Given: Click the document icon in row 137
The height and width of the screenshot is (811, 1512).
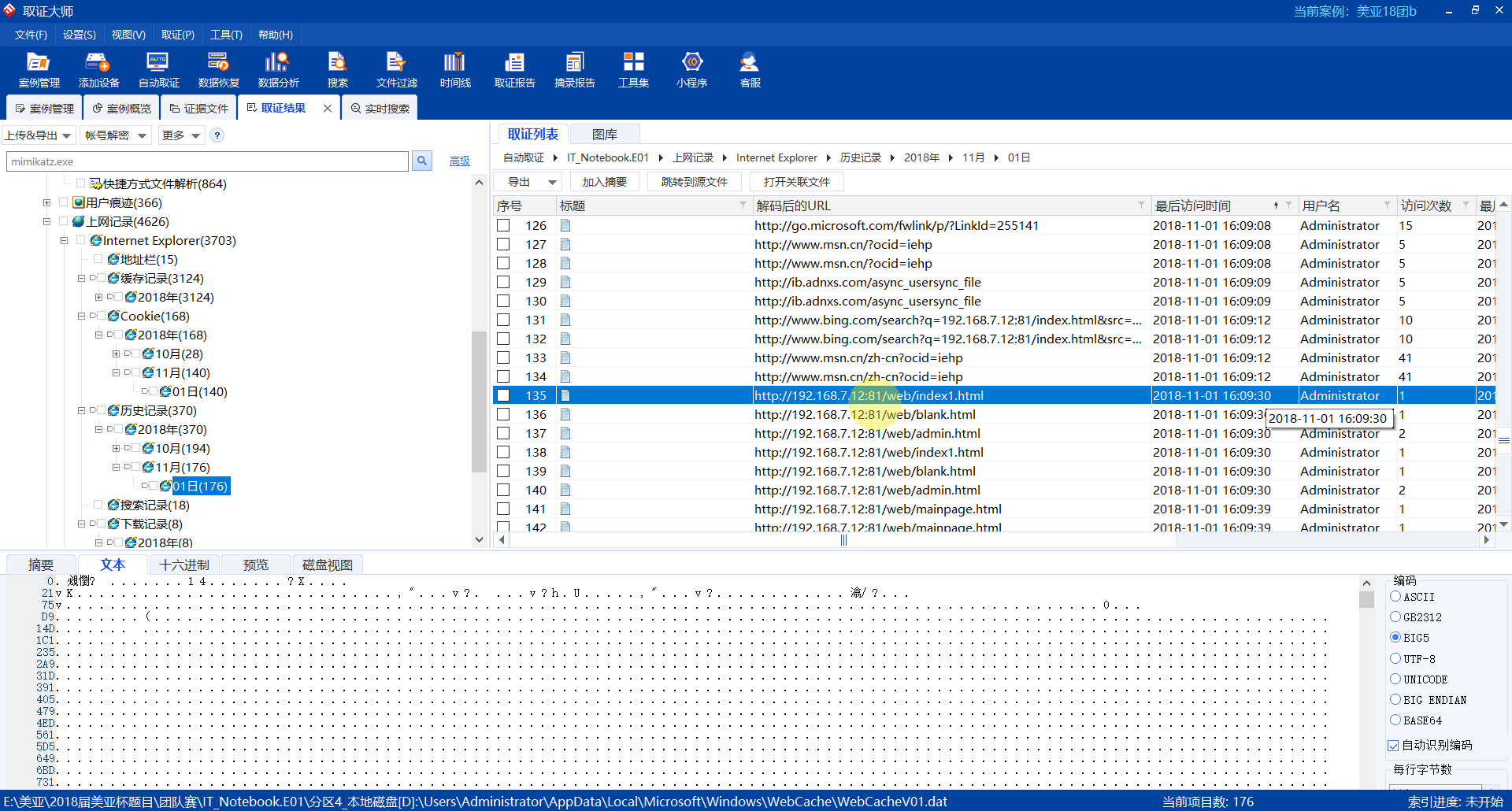Looking at the screenshot, I should (x=565, y=433).
